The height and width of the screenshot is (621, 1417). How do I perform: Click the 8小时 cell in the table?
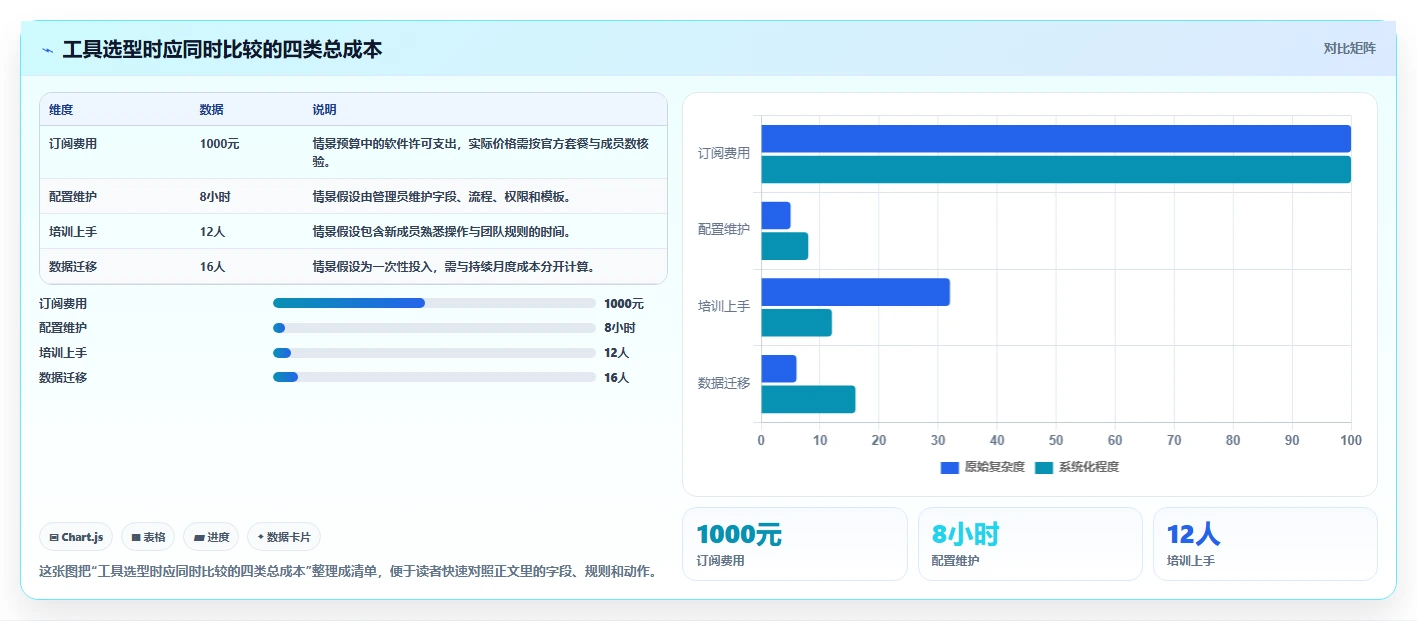[x=214, y=196]
